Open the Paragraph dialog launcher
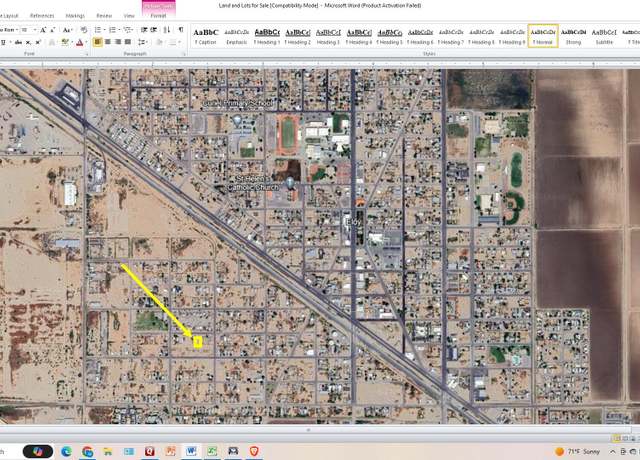Screen dimensions: 640x460 tap(184, 53)
